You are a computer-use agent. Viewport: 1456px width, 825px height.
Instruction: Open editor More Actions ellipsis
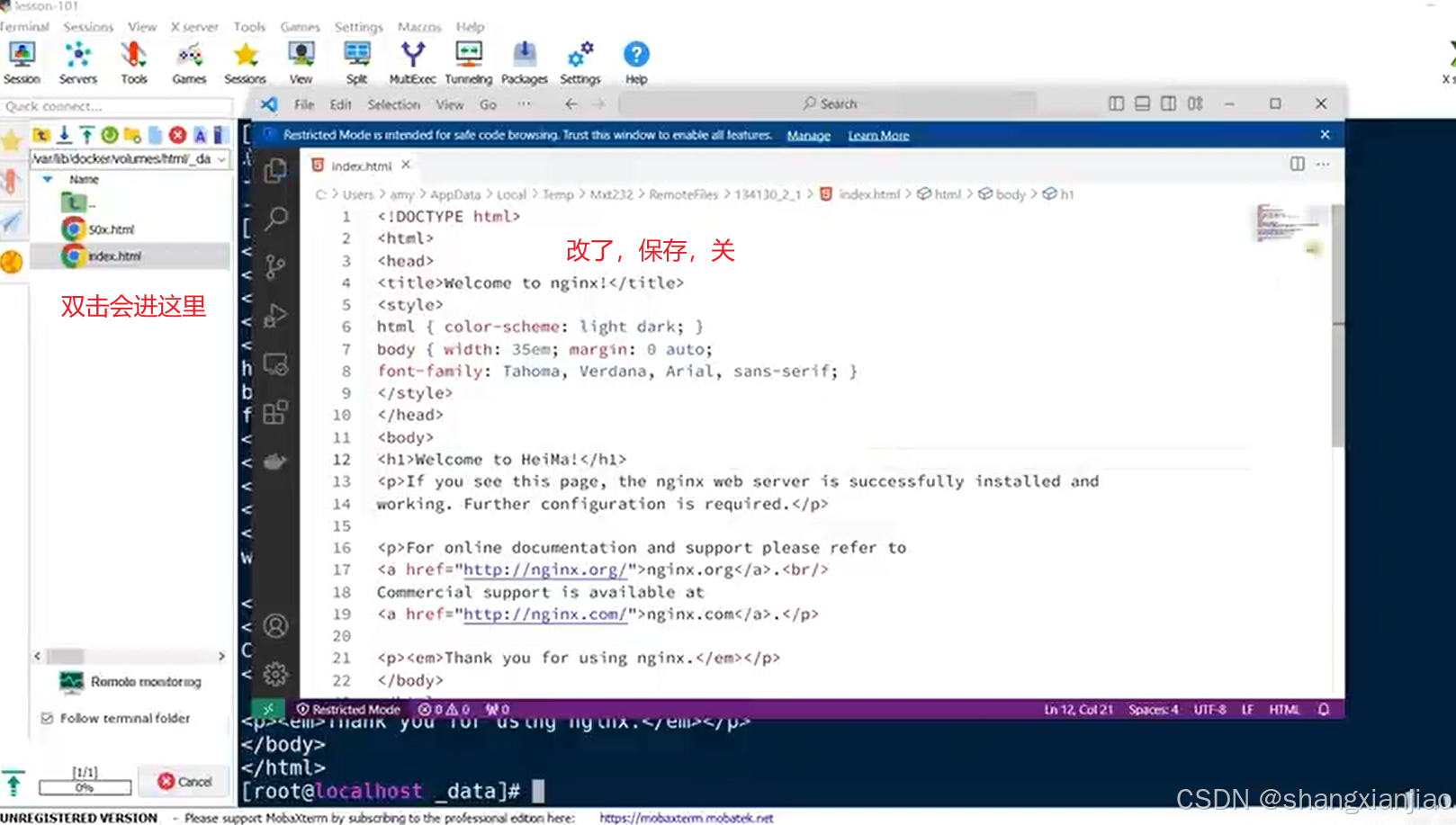(x=1322, y=164)
